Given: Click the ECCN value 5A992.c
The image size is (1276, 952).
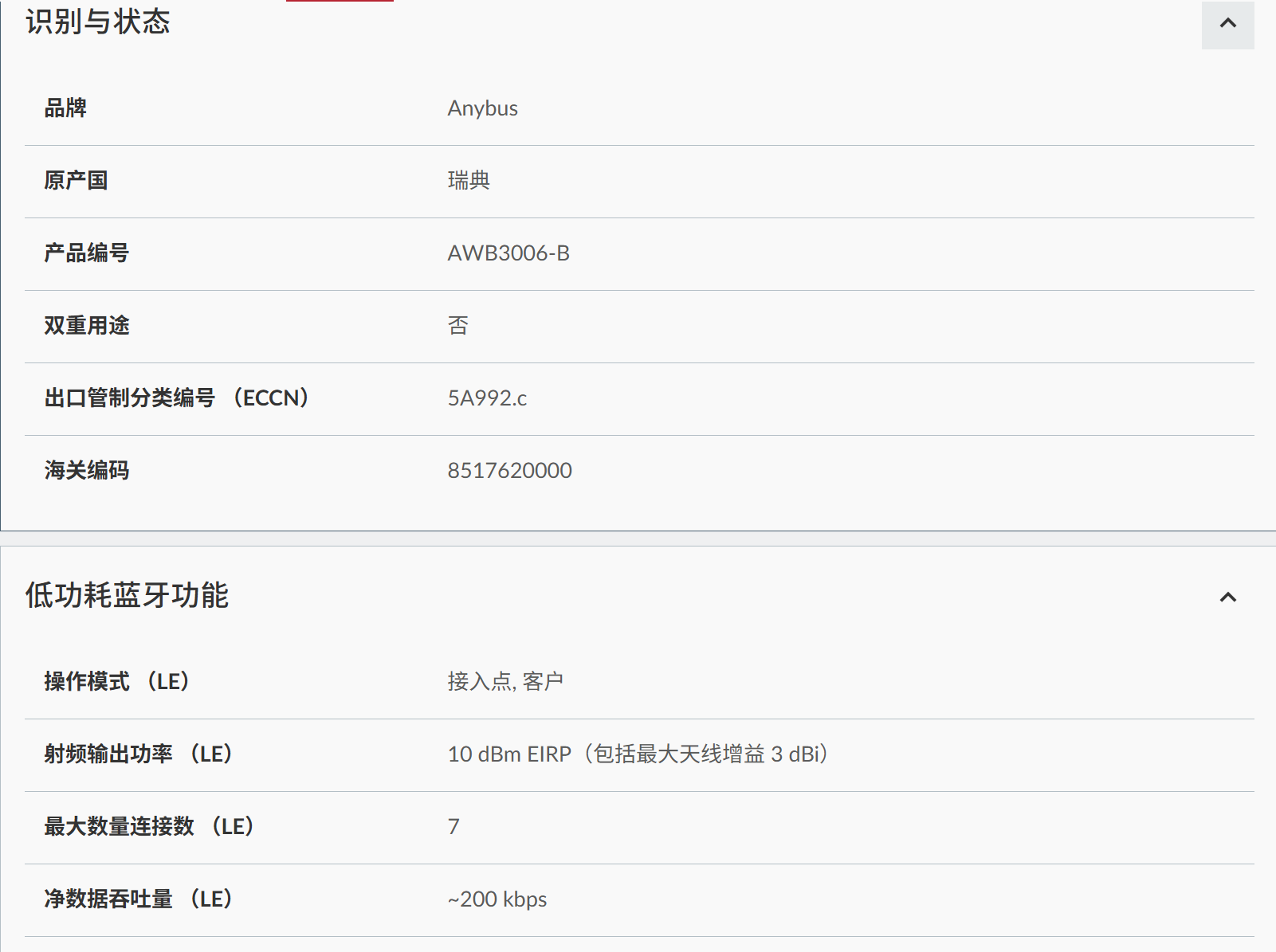Looking at the screenshot, I should pyautogui.click(x=487, y=398).
